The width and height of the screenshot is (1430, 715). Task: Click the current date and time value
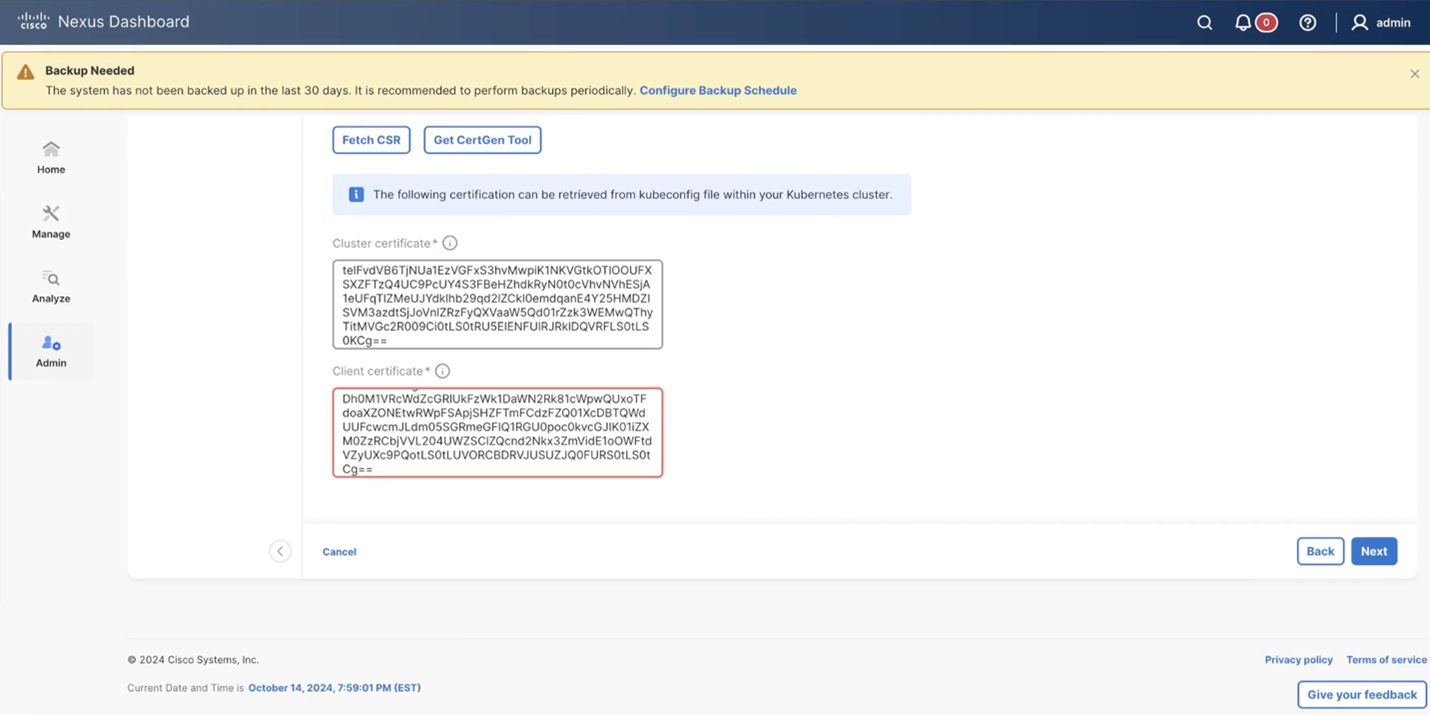(x=334, y=688)
